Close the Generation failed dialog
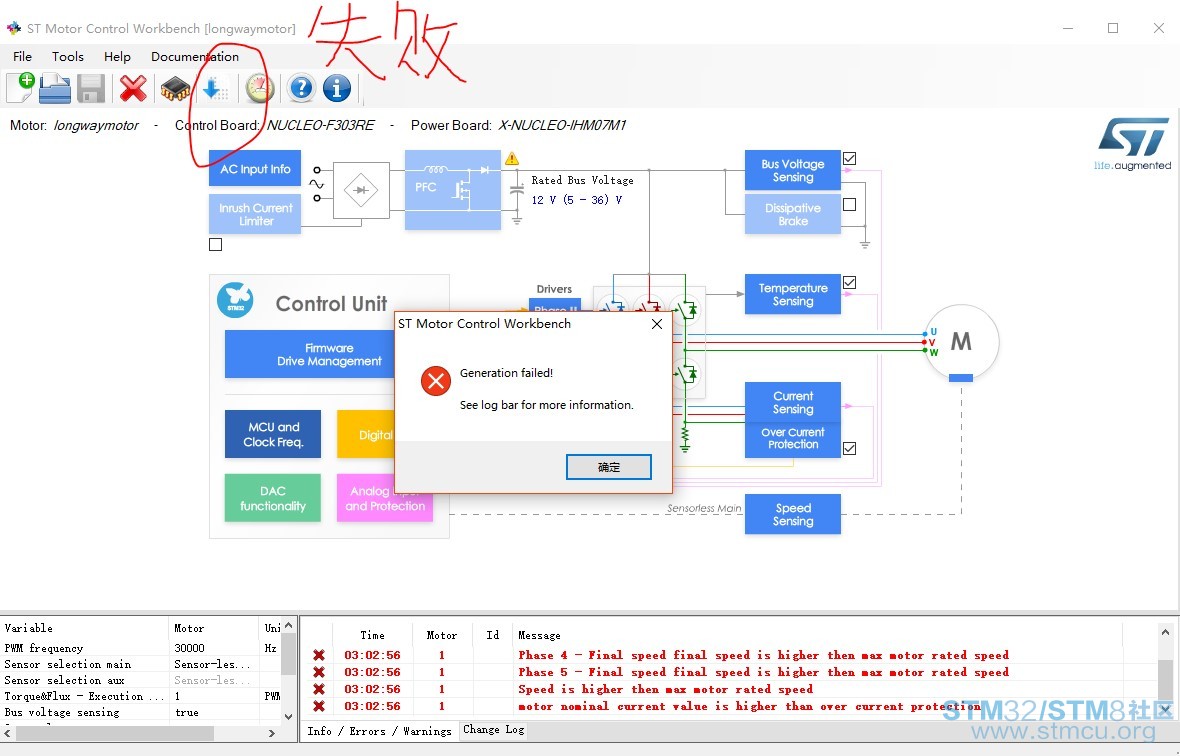This screenshot has height=756, width=1180. pyautogui.click(x=657, y=324)
